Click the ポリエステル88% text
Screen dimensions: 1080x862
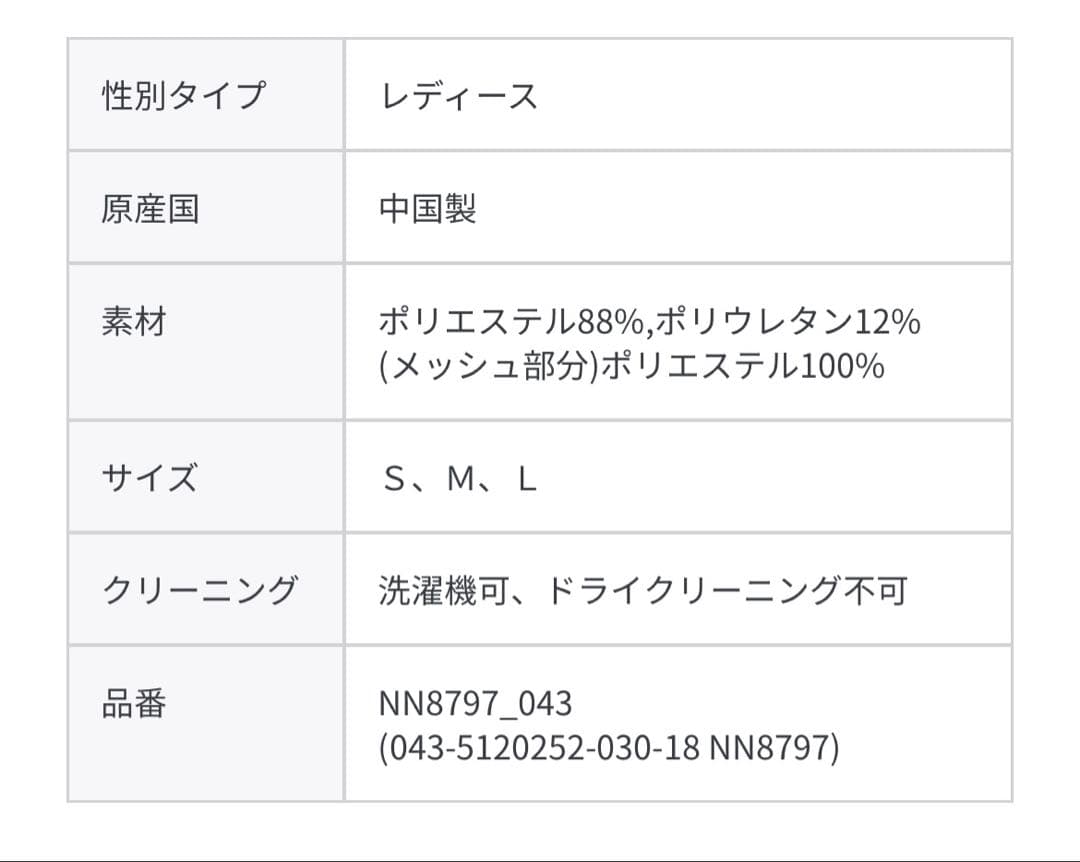[x=512, y=322]
